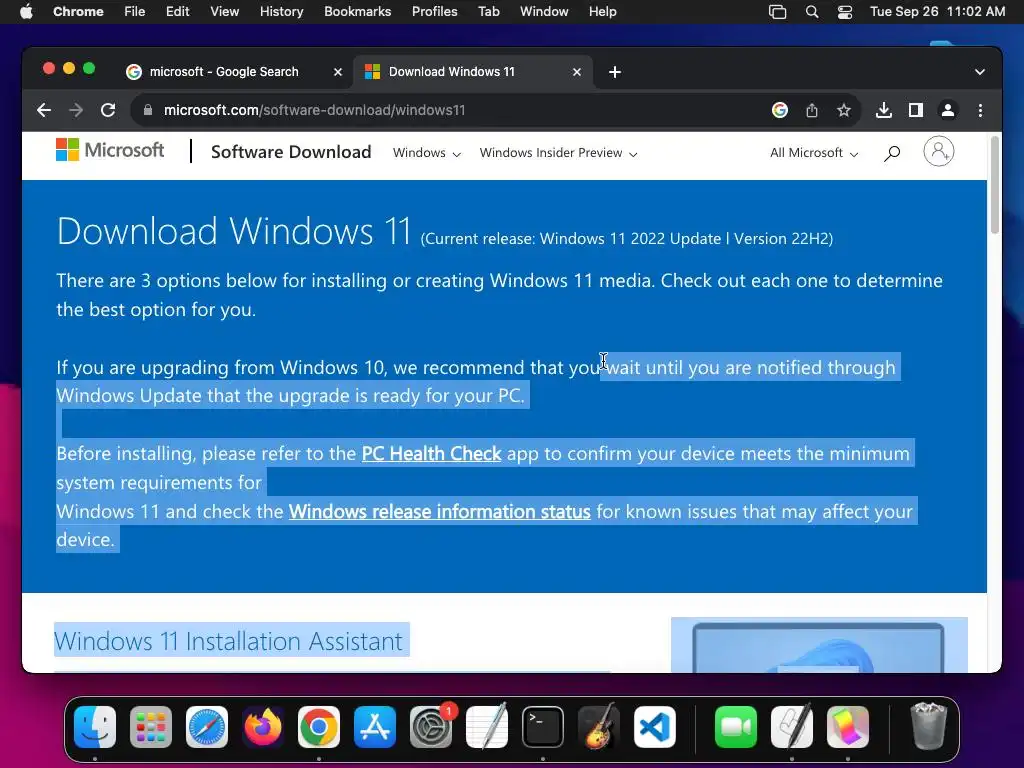
Task: Open the Bookmarks menu
Action: tap(357, 12)
